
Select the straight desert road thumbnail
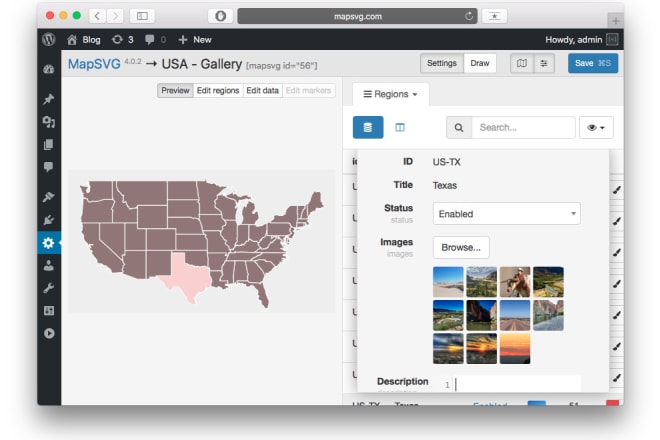(x=515, y=315)
